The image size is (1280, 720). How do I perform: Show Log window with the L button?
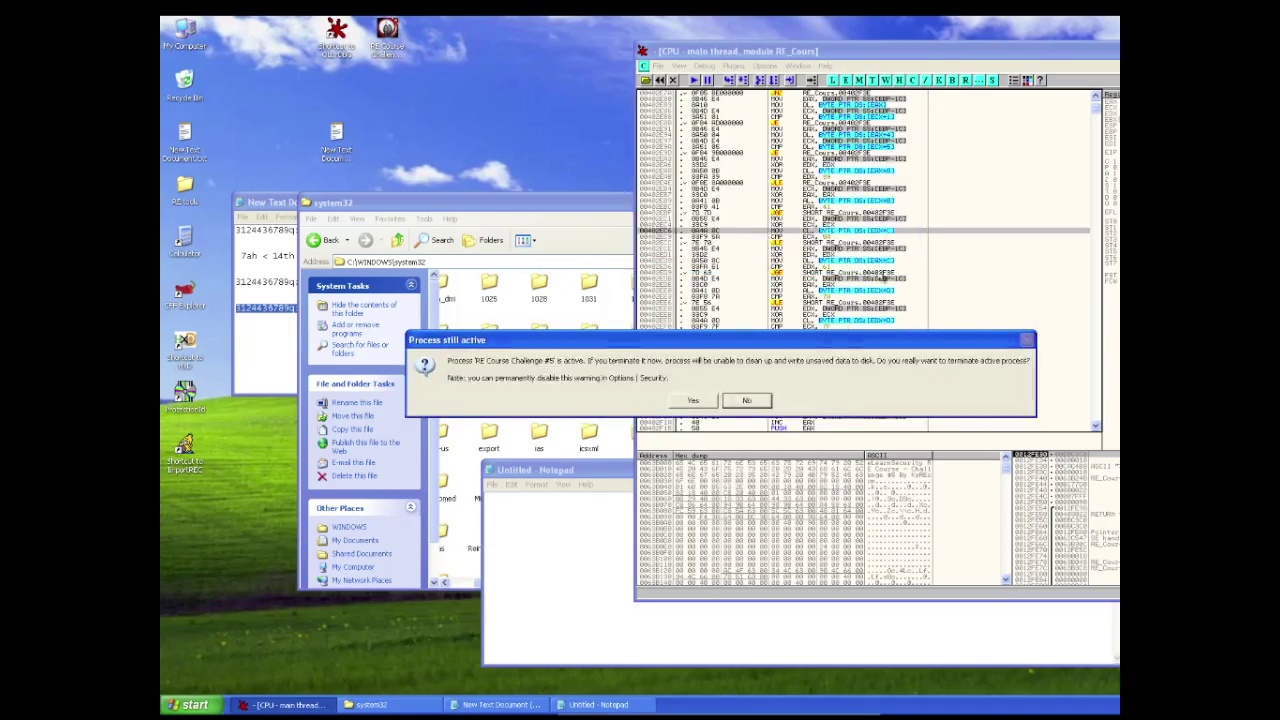[833, 80]
